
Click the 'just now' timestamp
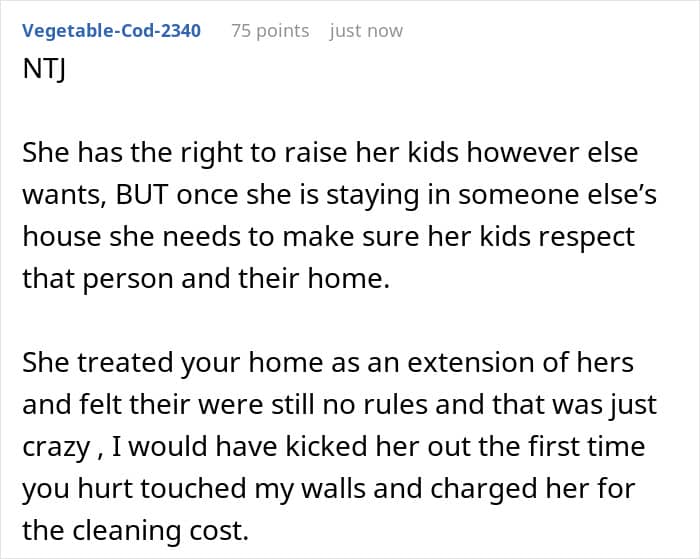(x=366, y=30)
